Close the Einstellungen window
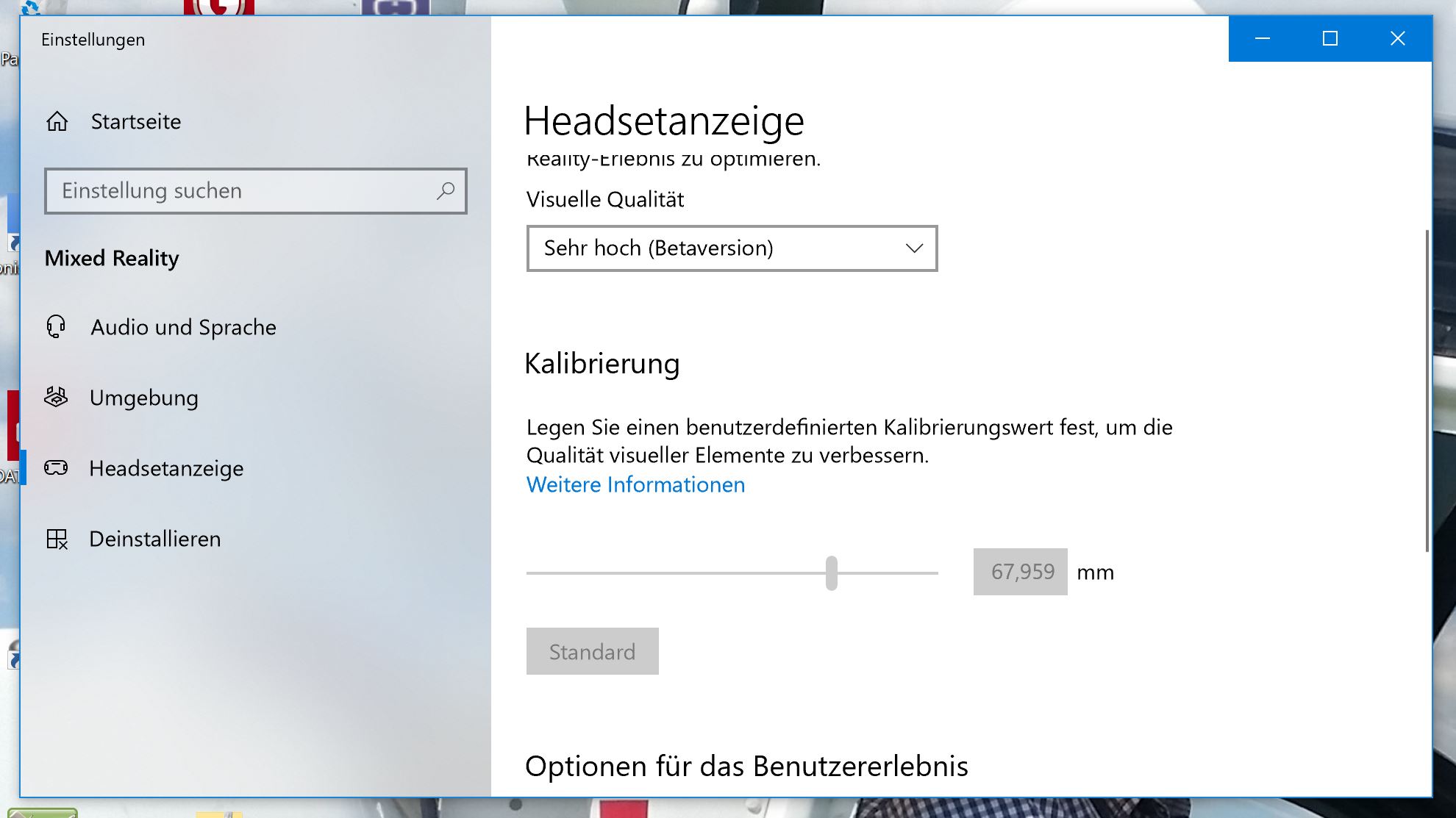Image resolution: width=1456 pixels, height=818 pixels. 1398,38
